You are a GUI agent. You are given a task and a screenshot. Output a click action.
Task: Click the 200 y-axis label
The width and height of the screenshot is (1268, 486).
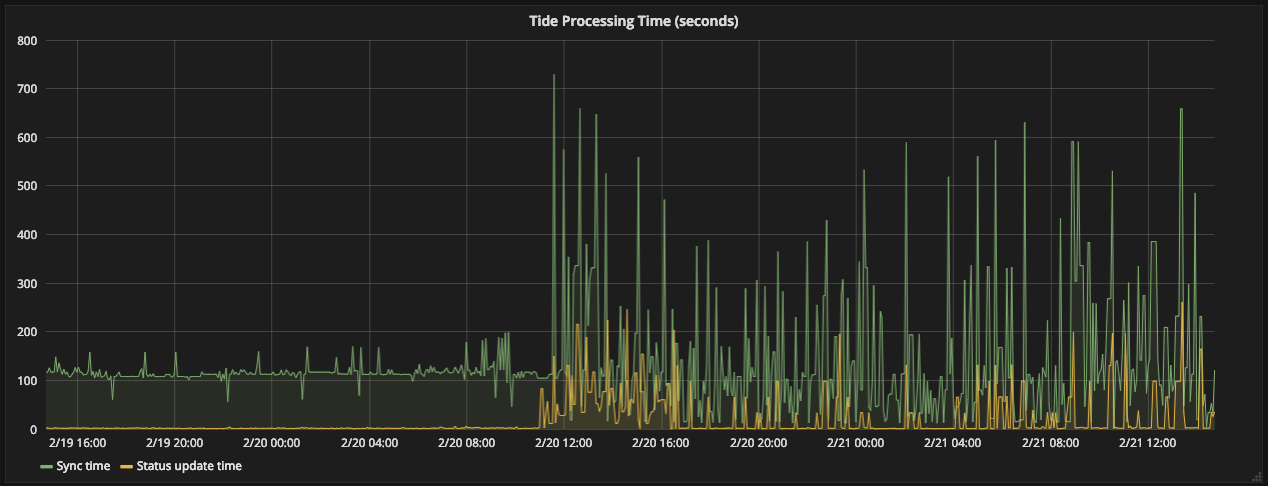27,332
